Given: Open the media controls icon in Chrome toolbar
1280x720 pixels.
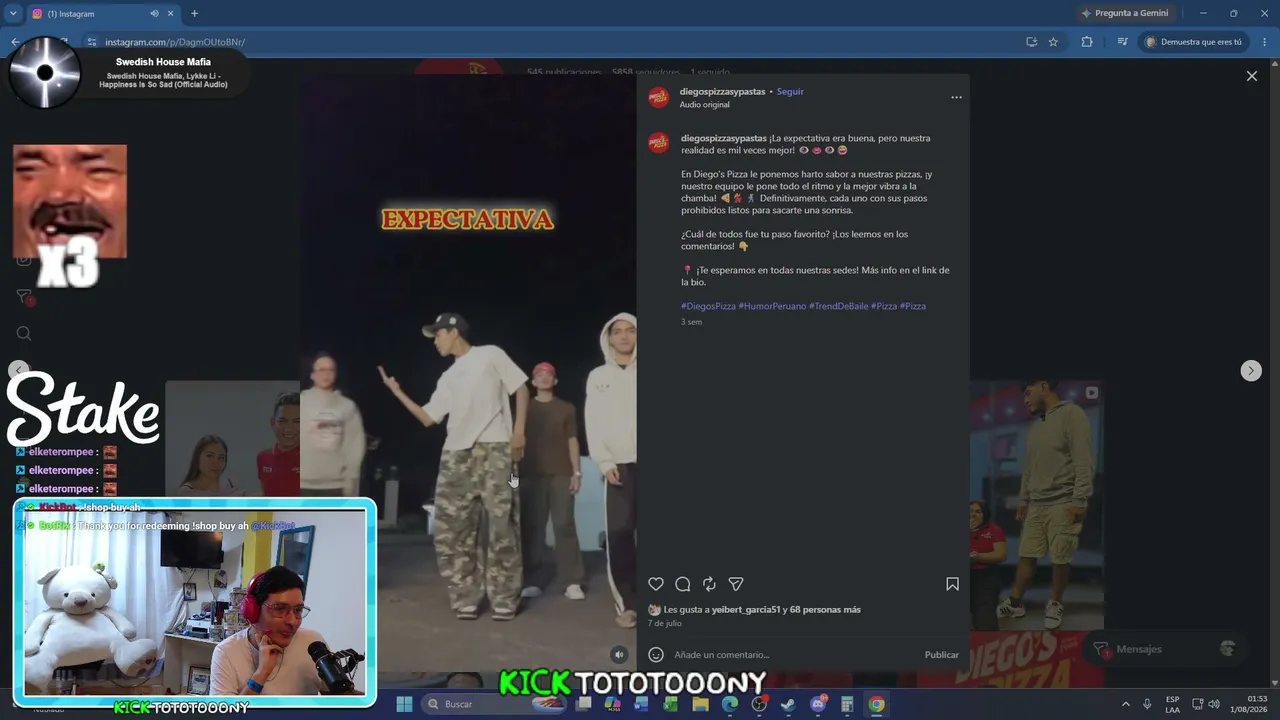Looking at the screenshot, I should point(1122,42).
